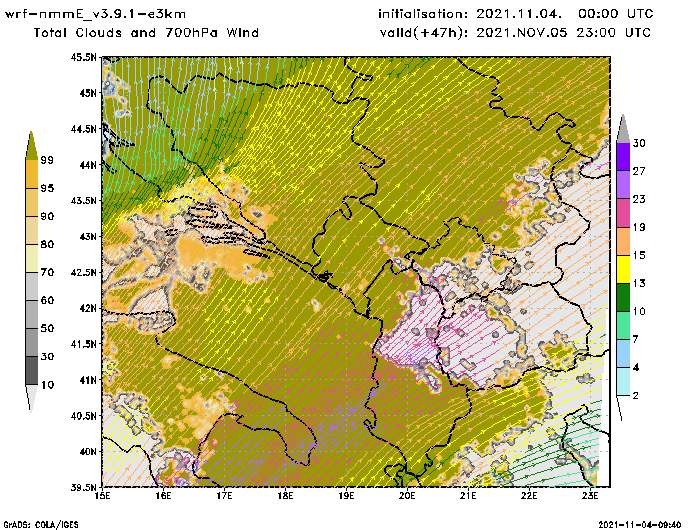The width and height of the screenshot is (700, 530).
Task: Click the 19E longitude label
Action: pyautogui.click(x=346, y=496)
